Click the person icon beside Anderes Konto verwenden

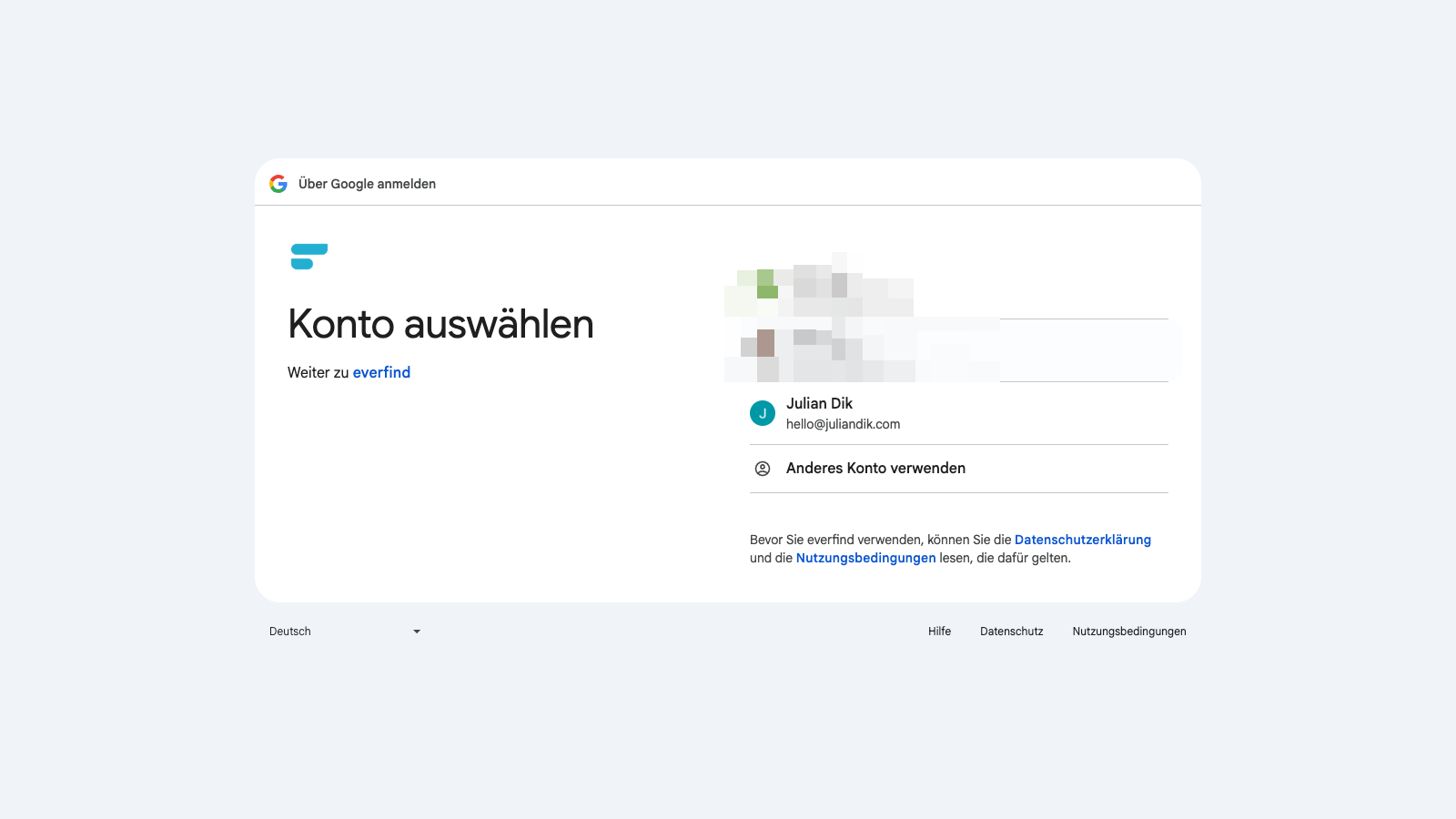[763, 469]
